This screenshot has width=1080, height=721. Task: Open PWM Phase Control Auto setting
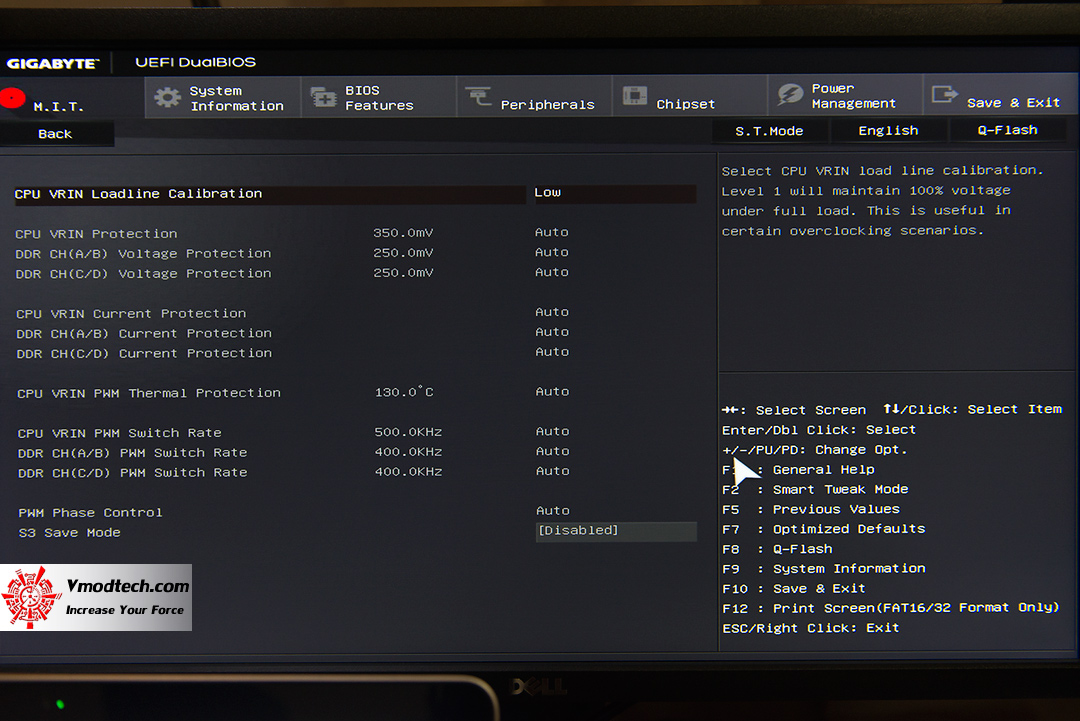tap(553, 511)
